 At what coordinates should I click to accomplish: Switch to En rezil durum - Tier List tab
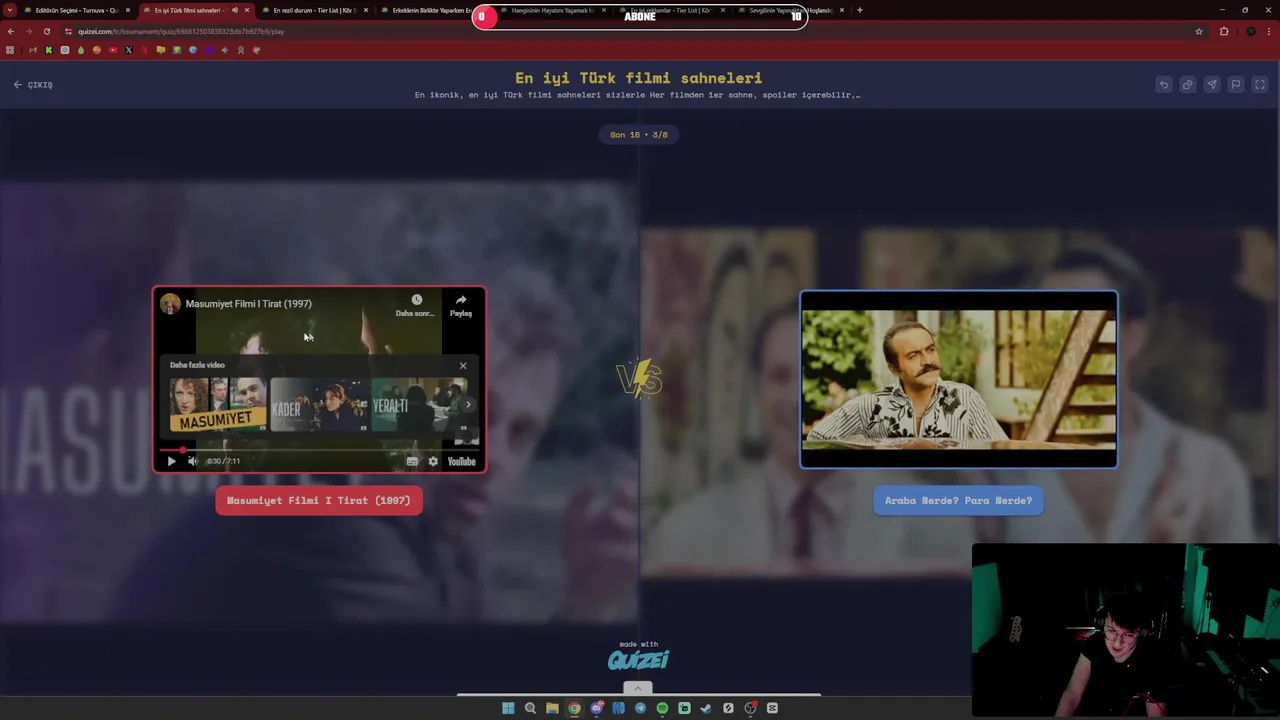(x=313, y=10)
